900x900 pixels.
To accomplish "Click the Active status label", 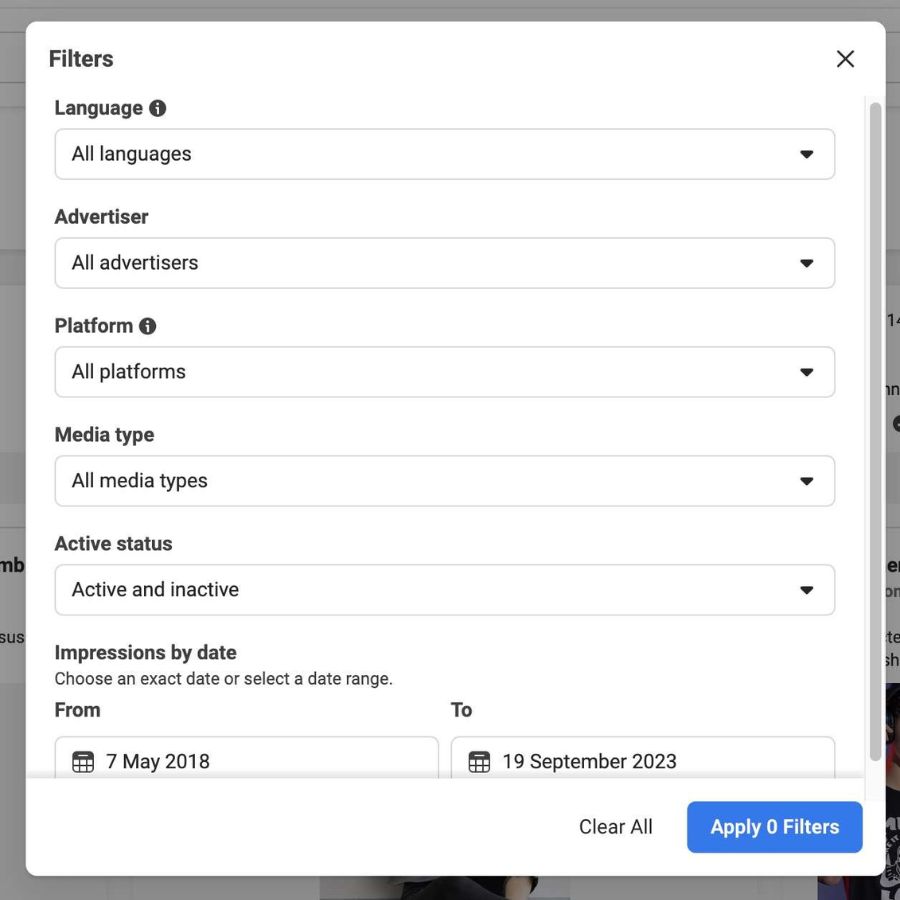I will (113, 544).
